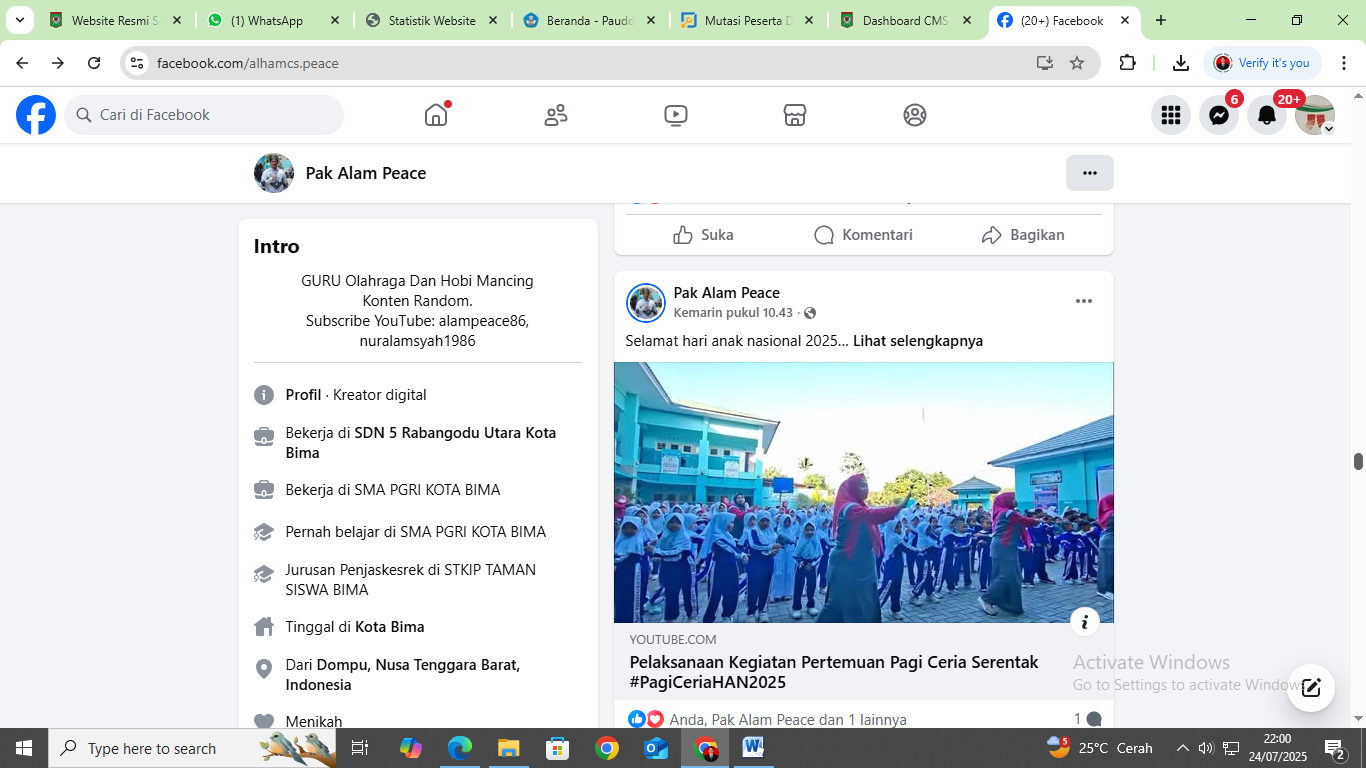This screenshot has height=768, width=1366.
Task: Click the Profil info icon in Intro
Action: coord(264,395)
